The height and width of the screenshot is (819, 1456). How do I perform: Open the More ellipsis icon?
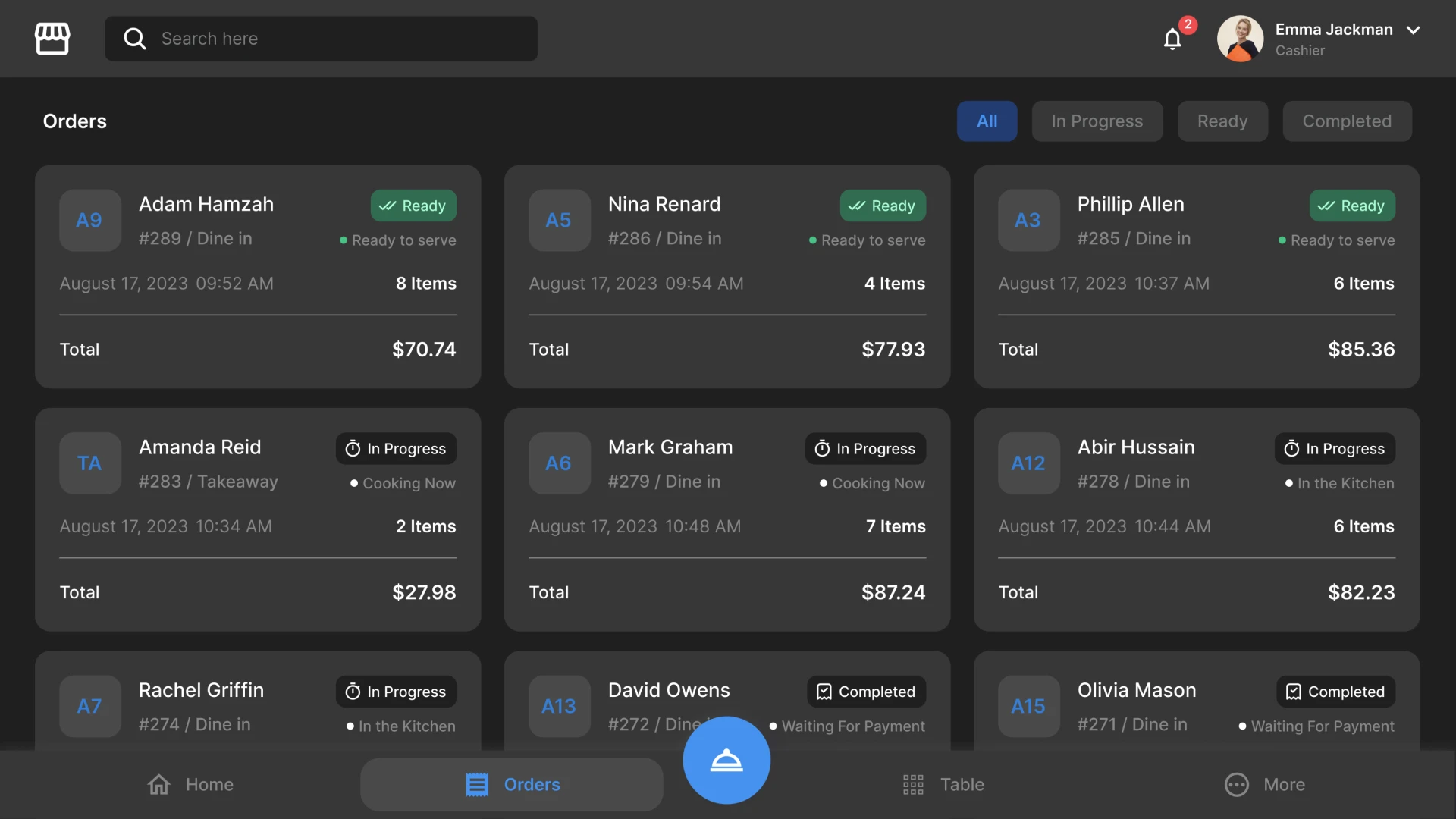coord(1237,784)
